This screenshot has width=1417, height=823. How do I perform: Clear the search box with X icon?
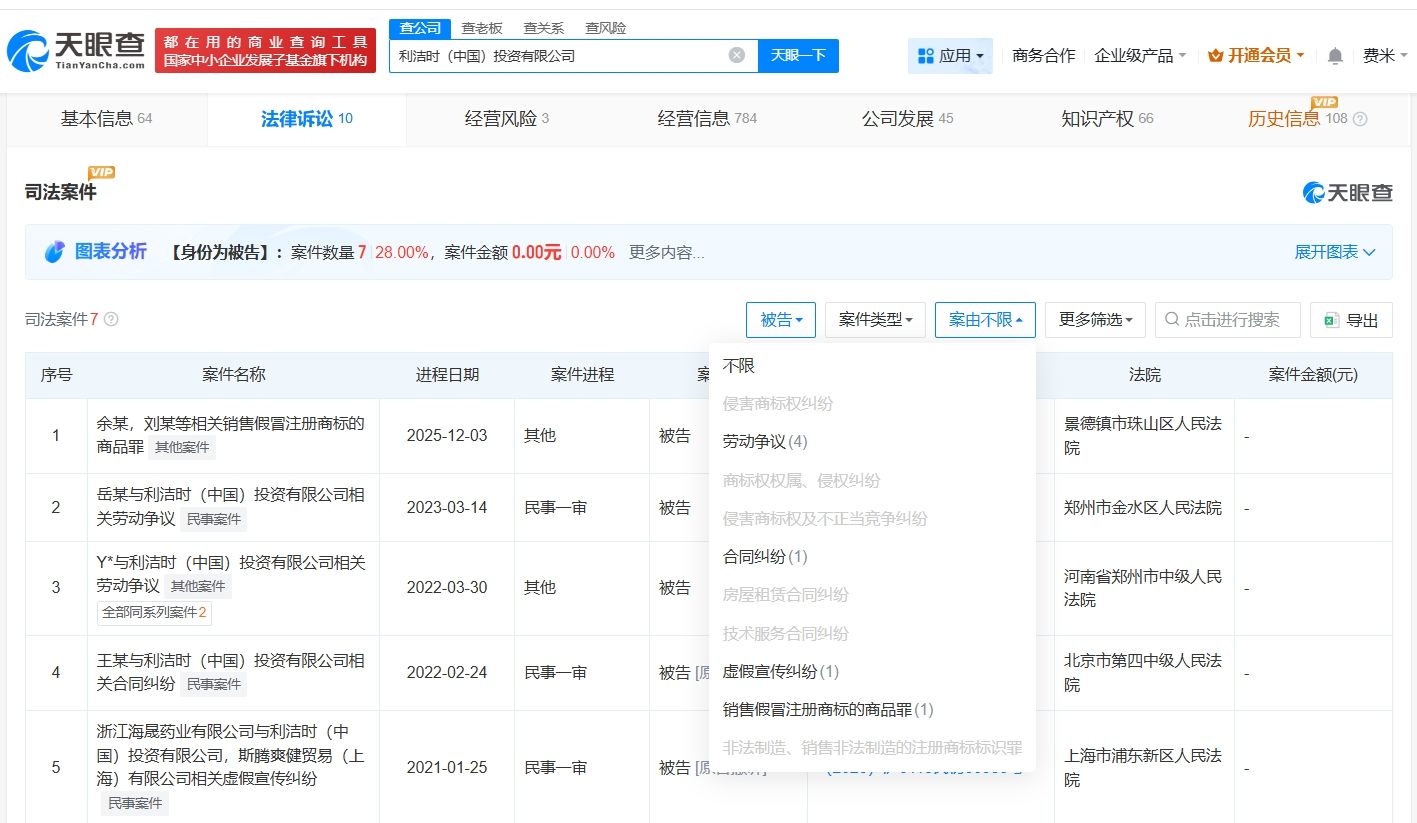(x=737, y=55)
